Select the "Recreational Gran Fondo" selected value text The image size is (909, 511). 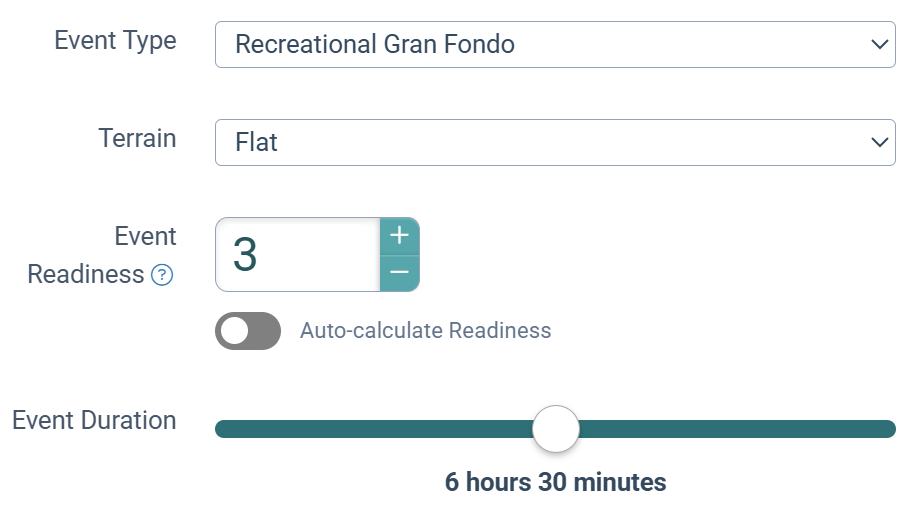click(x=374, y=44)
